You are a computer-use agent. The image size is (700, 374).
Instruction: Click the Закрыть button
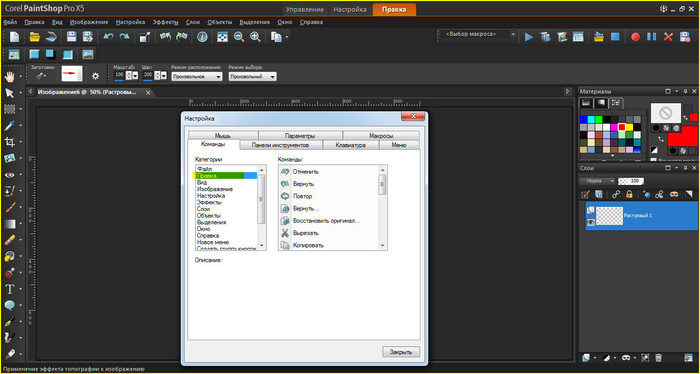(401, 352)
